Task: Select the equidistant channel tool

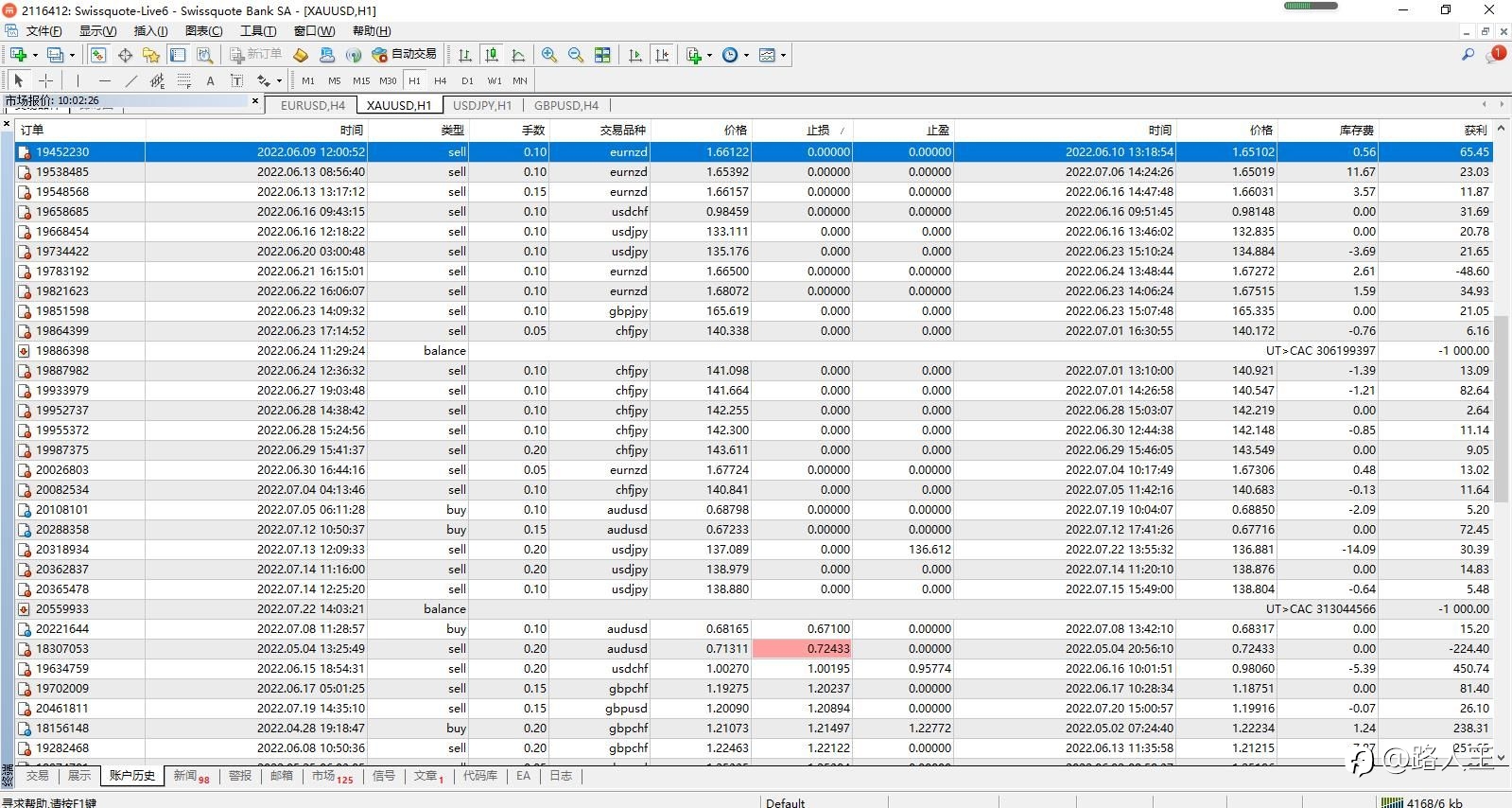Action: tap(158, 80)
